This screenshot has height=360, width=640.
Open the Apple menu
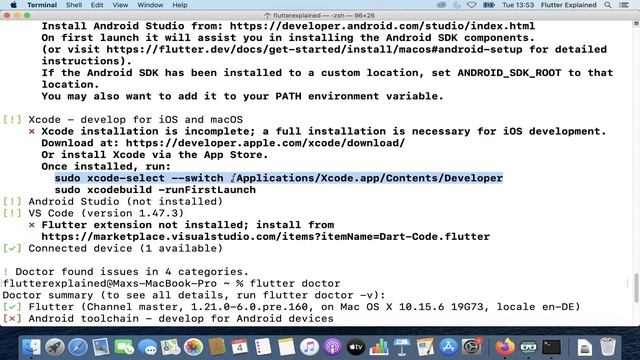pos(13,5)
